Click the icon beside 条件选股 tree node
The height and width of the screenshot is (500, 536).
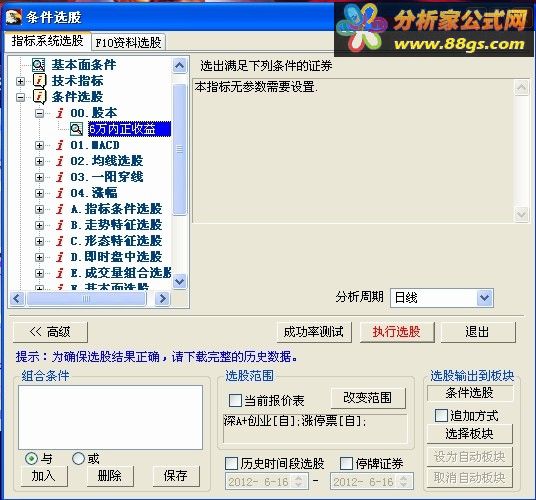39,97
